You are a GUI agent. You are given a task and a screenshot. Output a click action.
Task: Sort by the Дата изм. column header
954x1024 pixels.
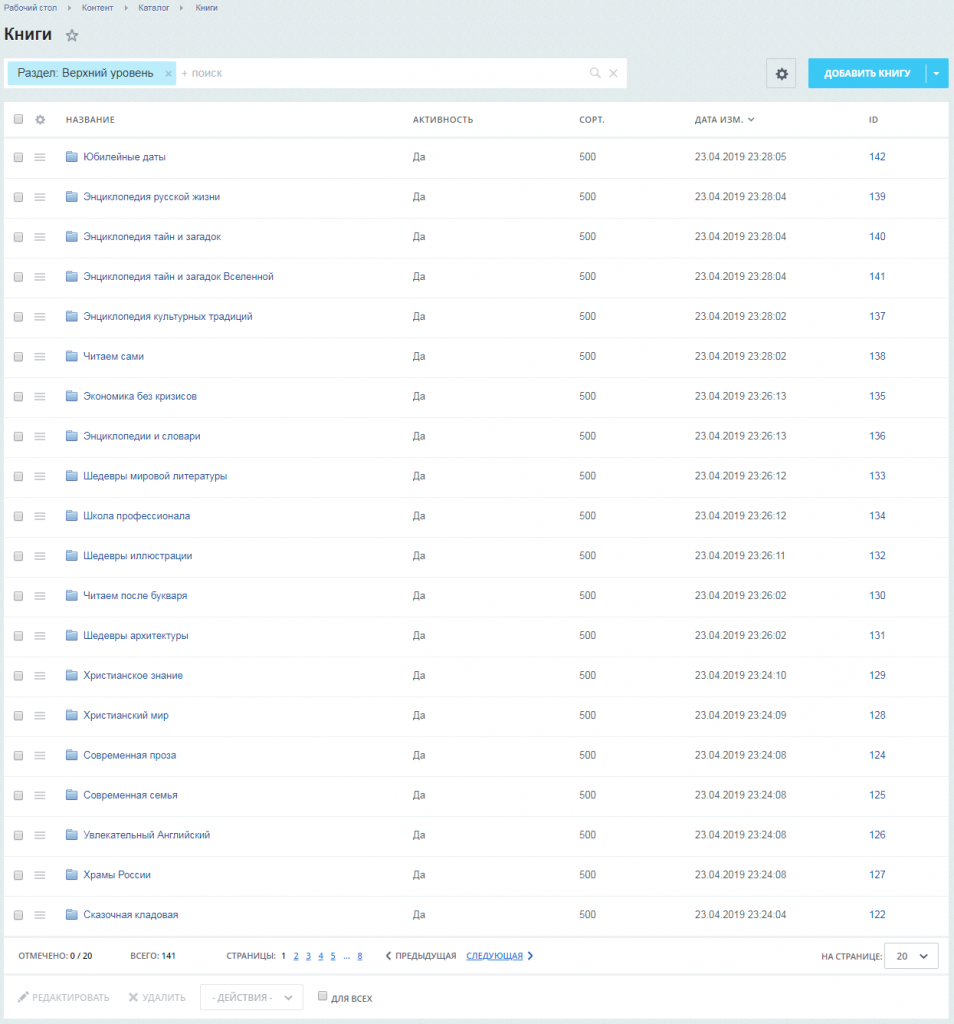point(724,120)
